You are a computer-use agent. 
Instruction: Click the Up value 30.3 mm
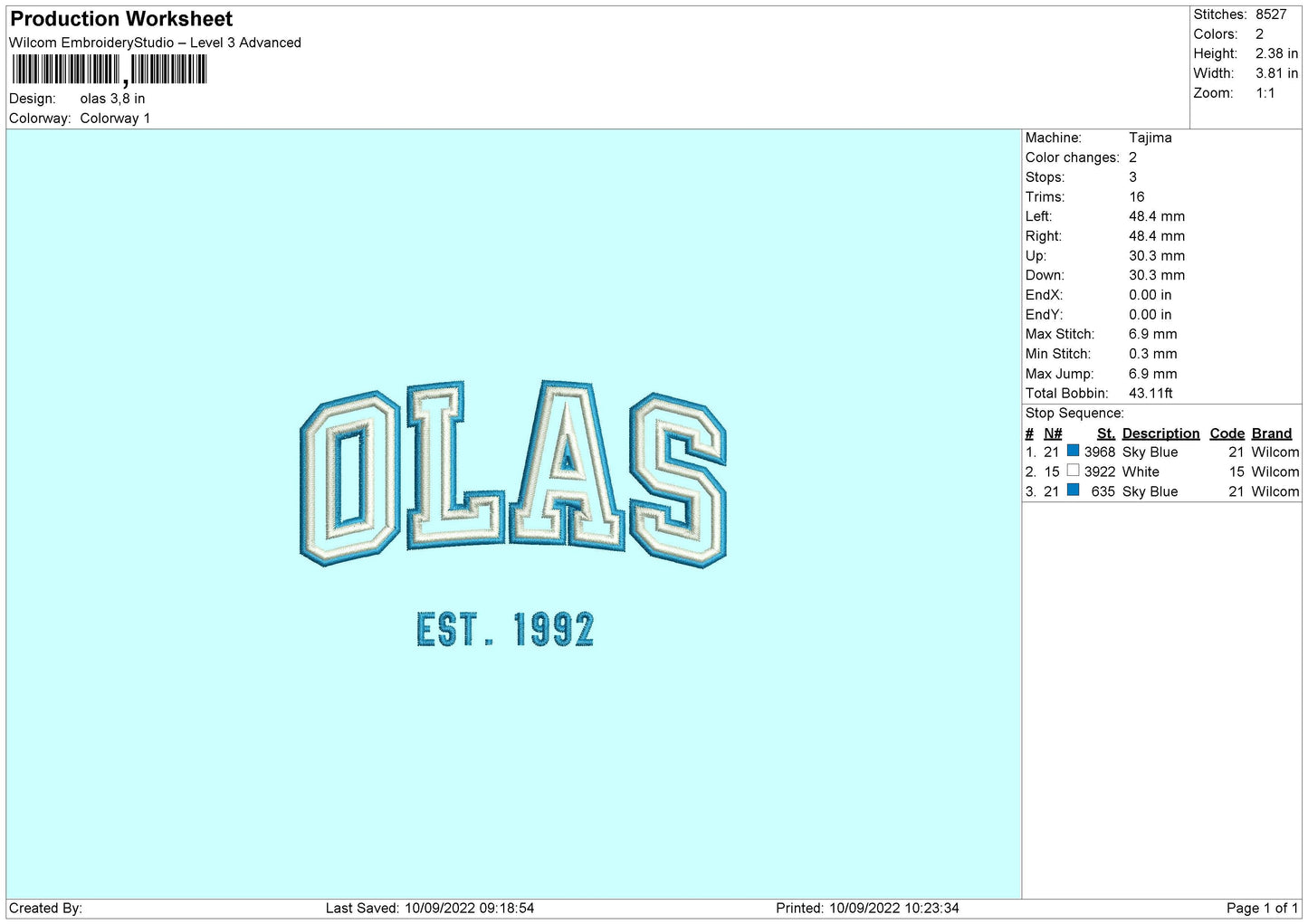1156,256
